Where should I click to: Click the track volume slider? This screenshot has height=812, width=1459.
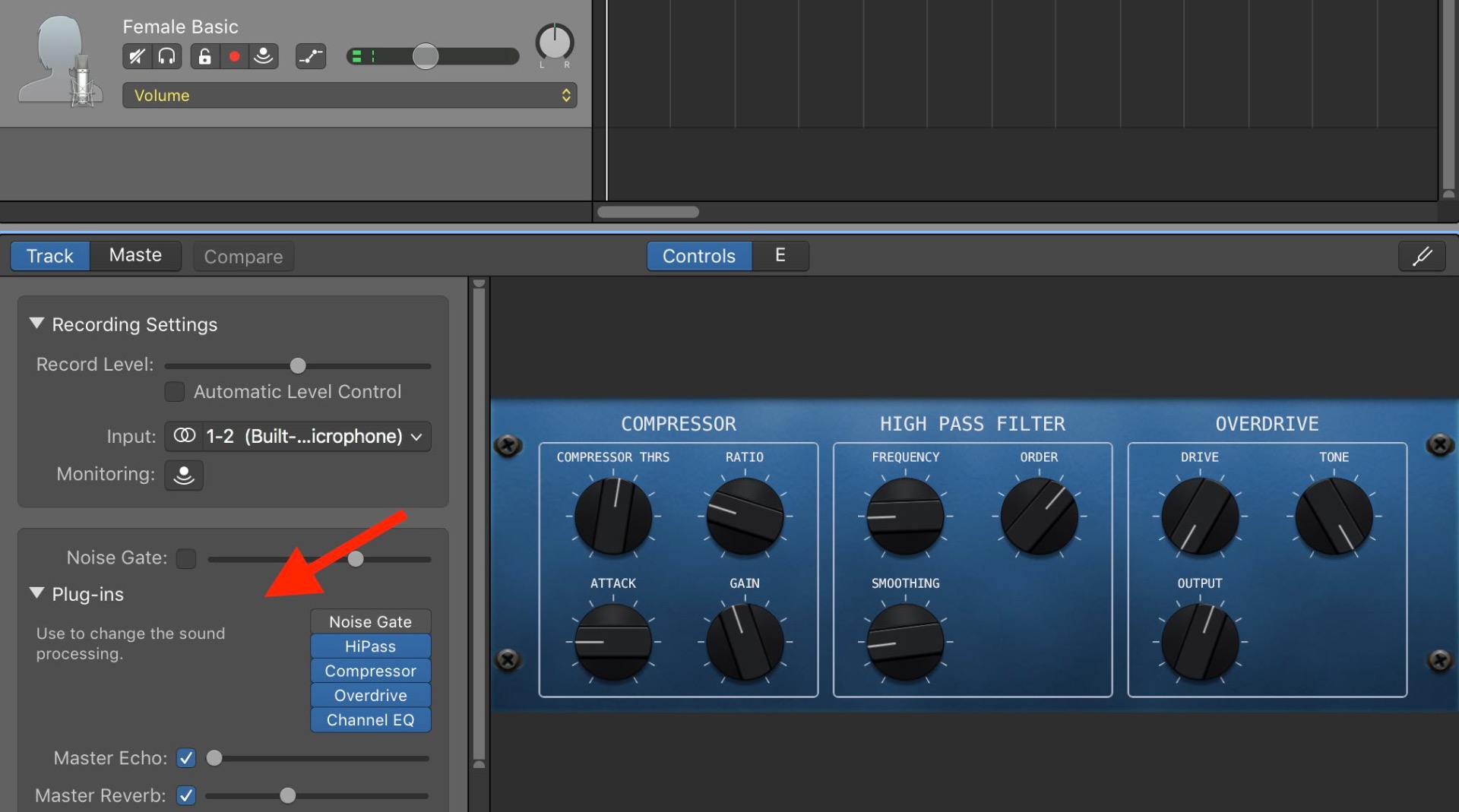click(433, 56)
